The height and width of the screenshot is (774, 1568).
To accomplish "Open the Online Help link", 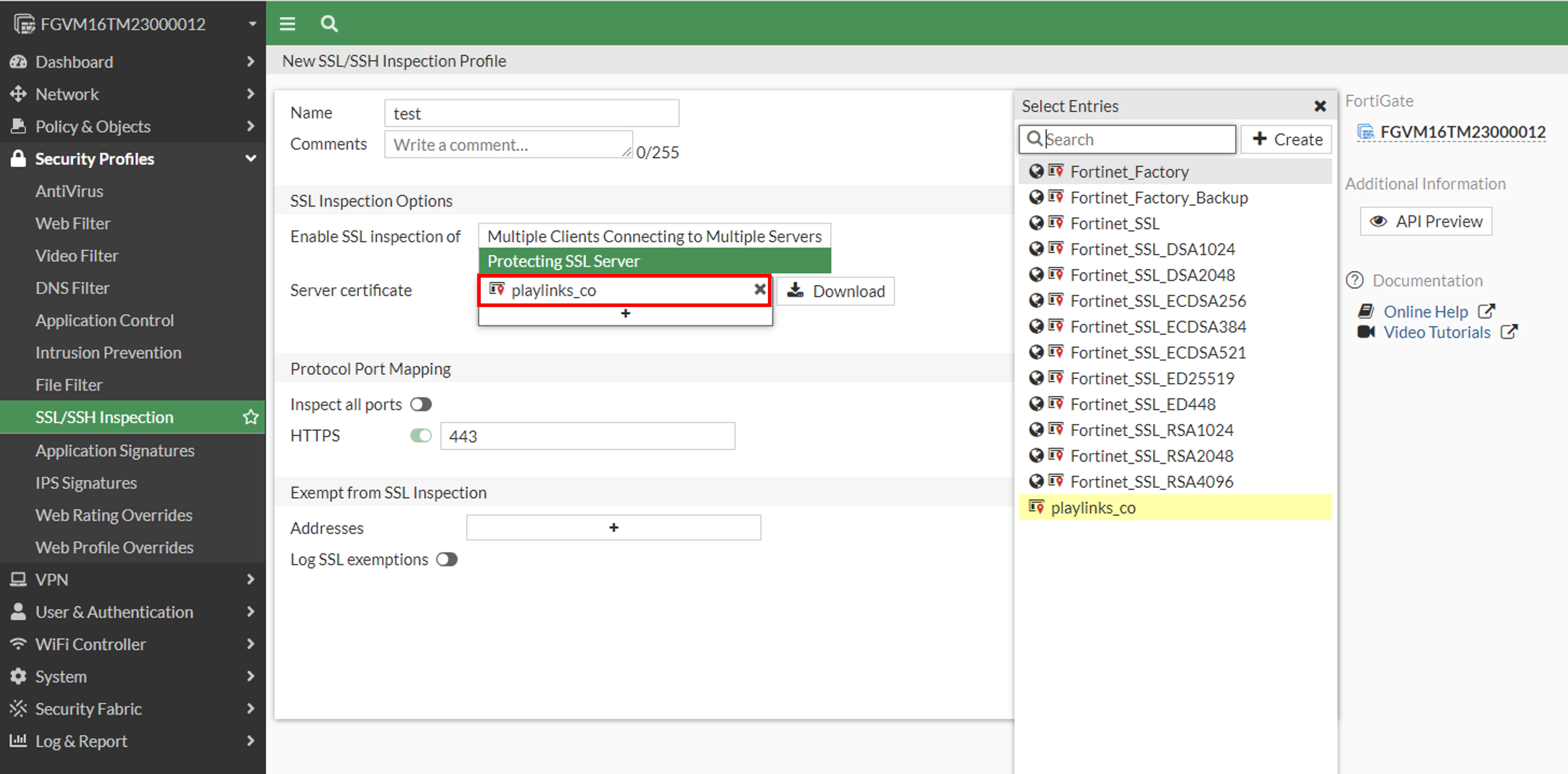I will [1425, 312].
